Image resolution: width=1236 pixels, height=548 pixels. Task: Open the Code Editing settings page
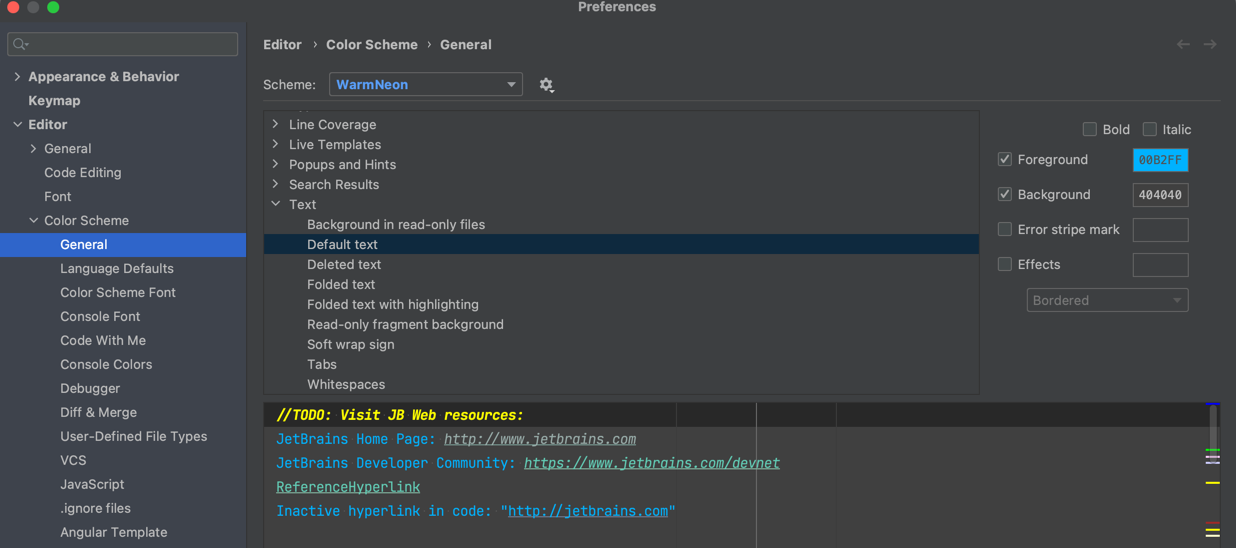pos(83,172)
